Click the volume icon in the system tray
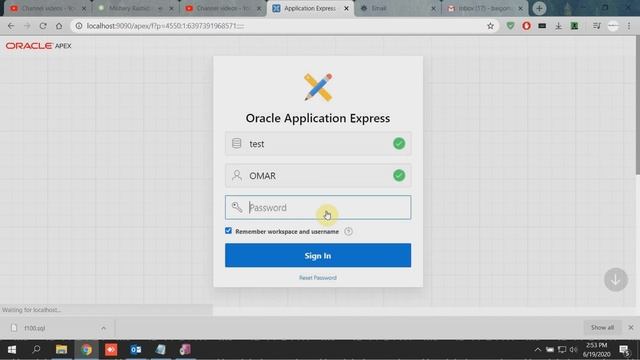This screenshot has width=640, height=360. pos(573,350)
